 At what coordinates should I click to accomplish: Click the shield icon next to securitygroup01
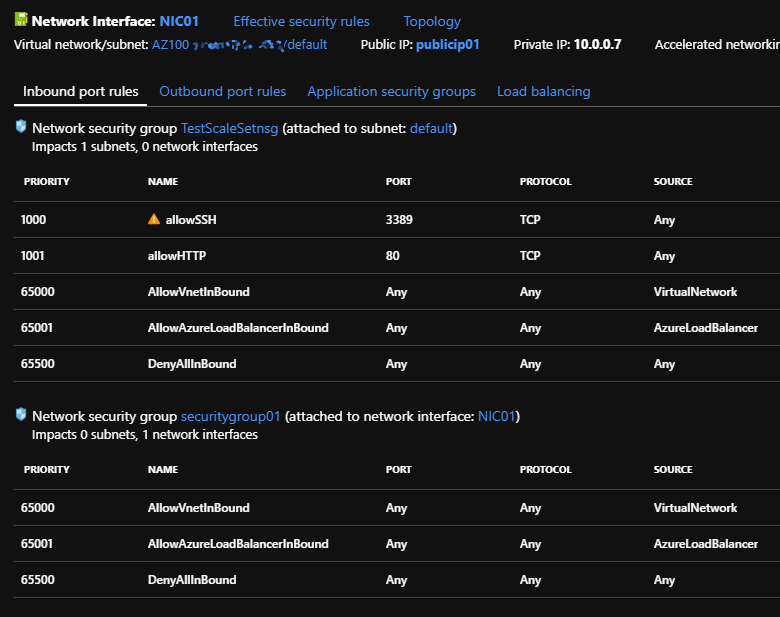point(21,415)
